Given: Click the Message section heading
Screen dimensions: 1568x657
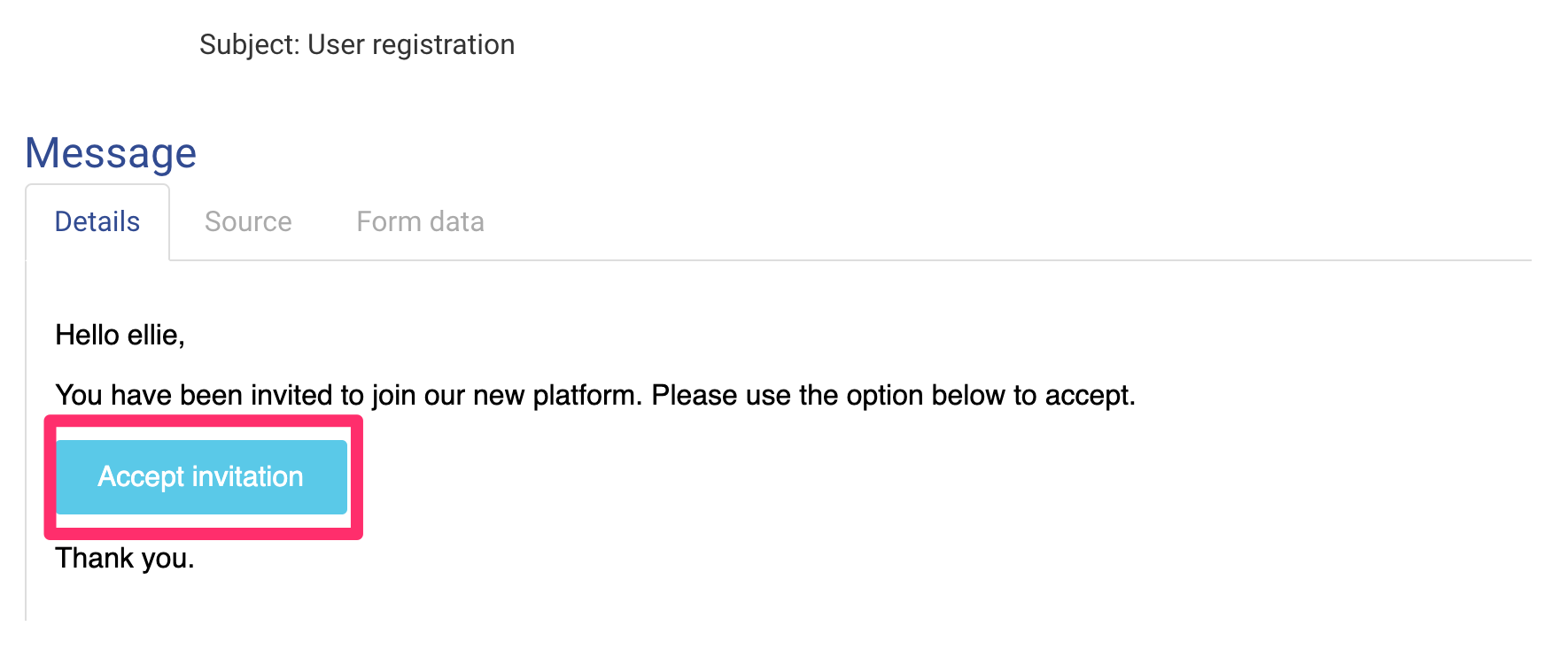Looking at the screenshot, I should point(111,153).
